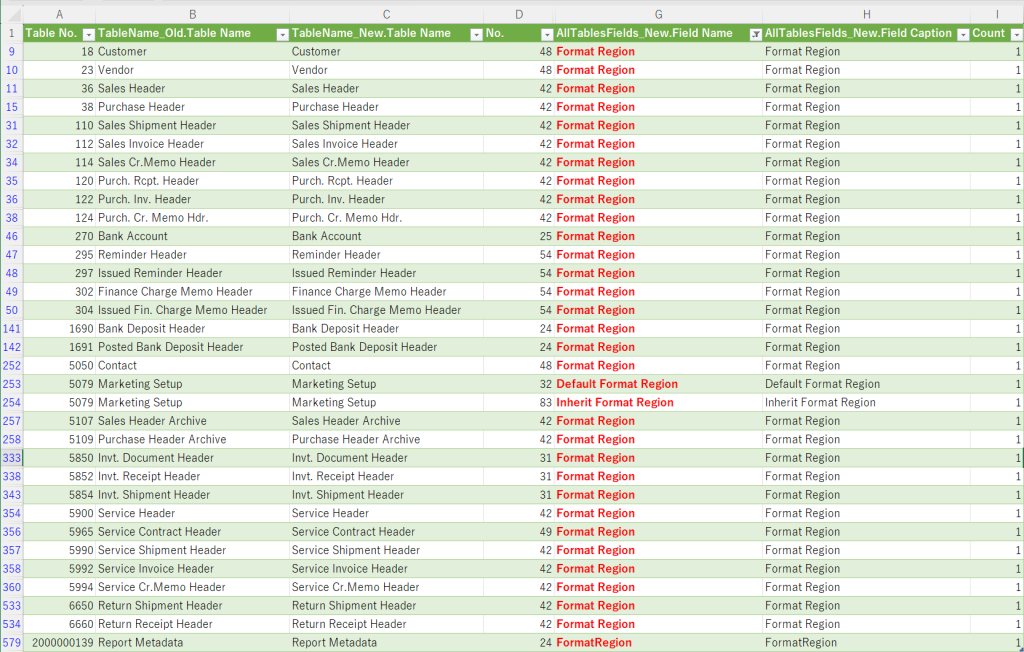Open the active filter on AllTablesFields_New.Field Name
This screenshot has width=1024, height=652.
756,35
